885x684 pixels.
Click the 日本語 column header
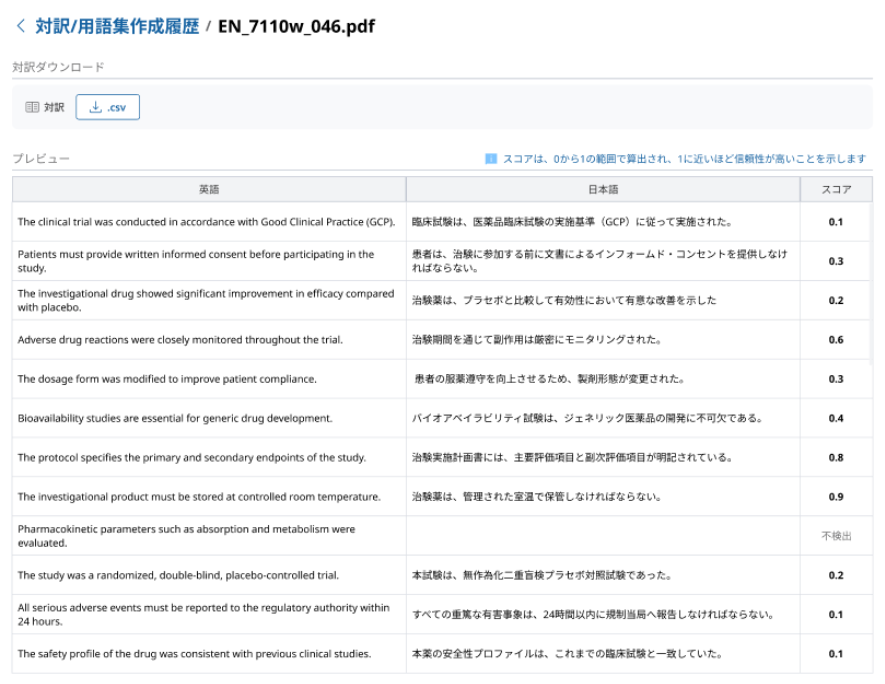point(602,189)
